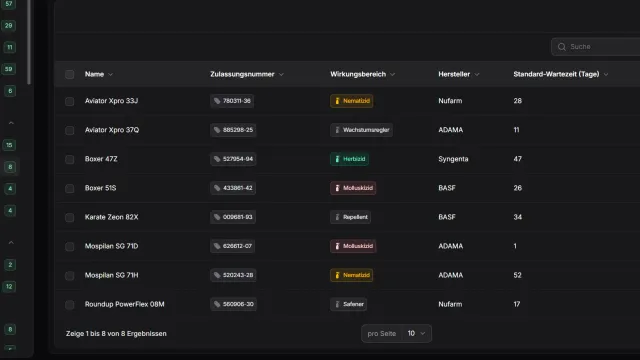Click Nufarm cell in Aviator Xpro 33J row
The width and height of the screenshot is (640, 360).
[x=450, y=101]
